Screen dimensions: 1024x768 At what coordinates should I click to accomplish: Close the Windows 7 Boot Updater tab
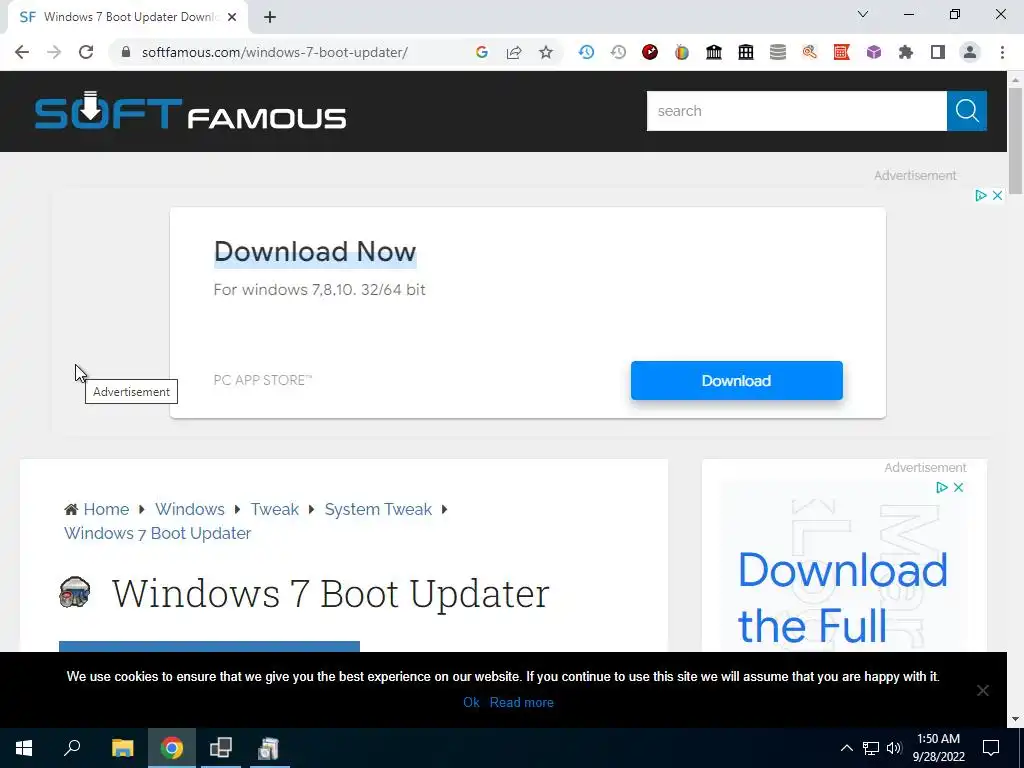[x=232, y=18]
